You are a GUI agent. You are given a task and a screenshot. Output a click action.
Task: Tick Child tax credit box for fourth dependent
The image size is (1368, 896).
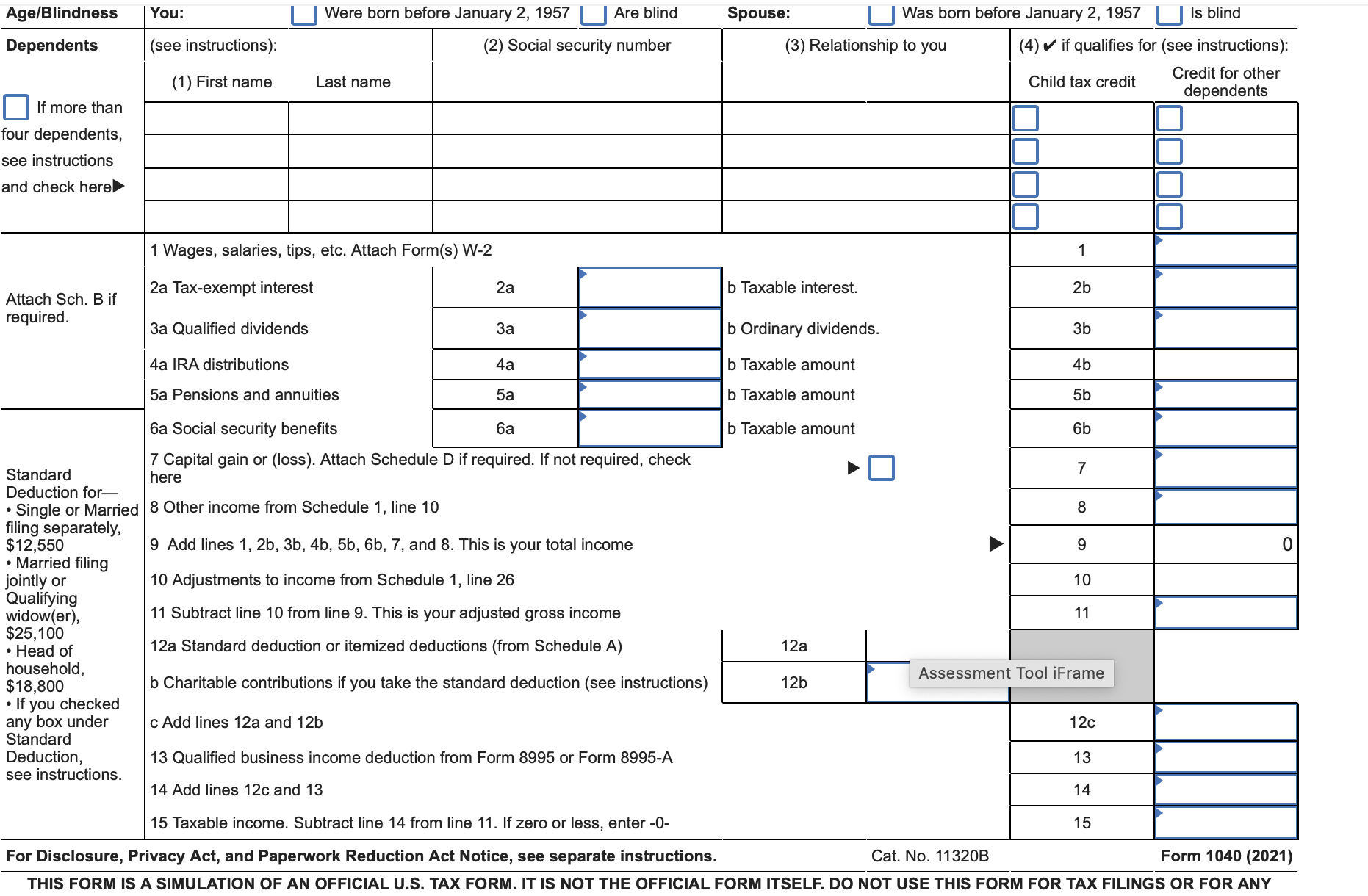[x=1025, y=217]
